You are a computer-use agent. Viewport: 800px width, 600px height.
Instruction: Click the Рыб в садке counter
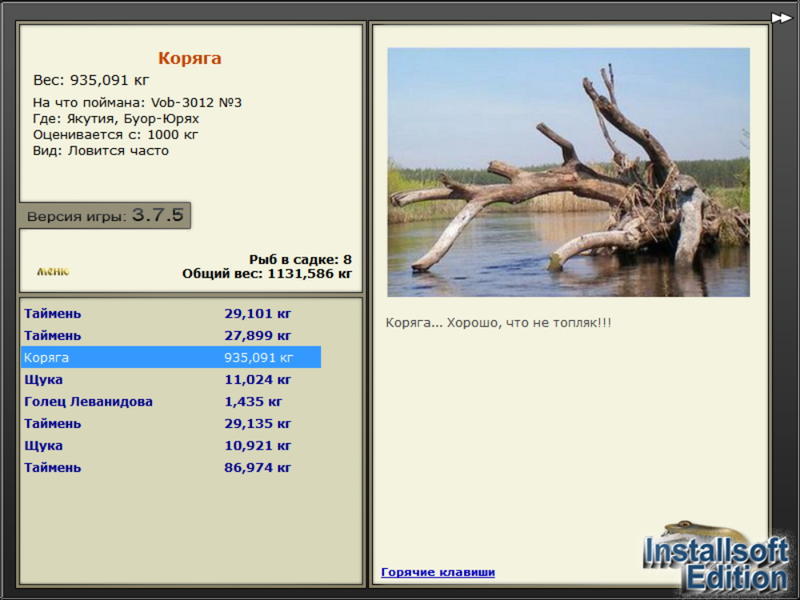click(x=299, y=259)
